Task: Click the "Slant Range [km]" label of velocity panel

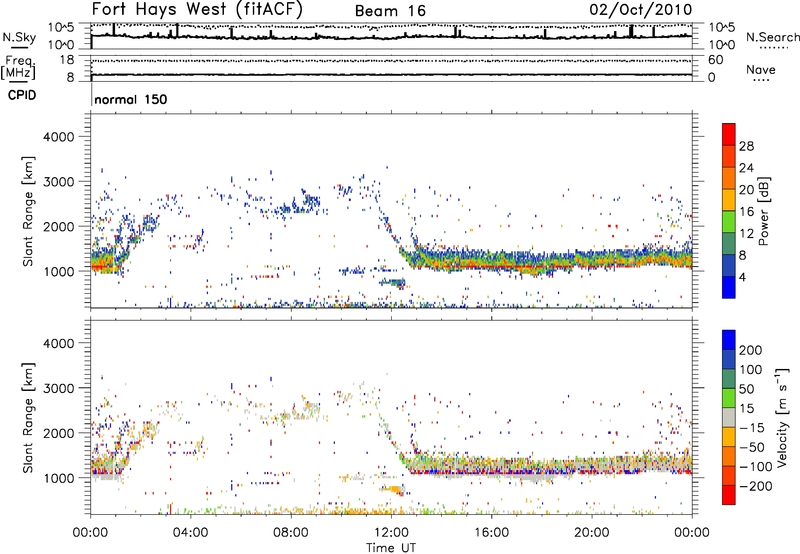Action: 28,418
